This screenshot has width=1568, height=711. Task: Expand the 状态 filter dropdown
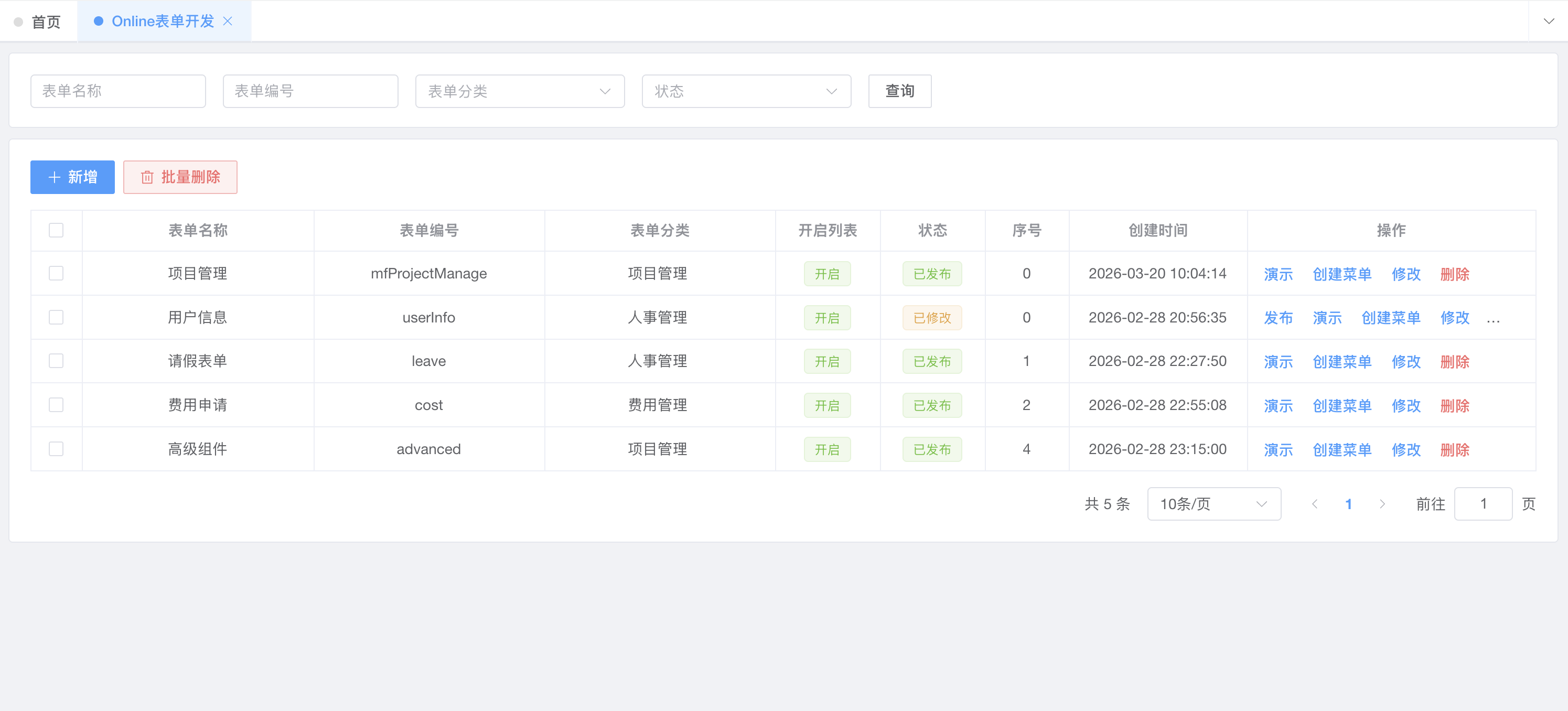click(746, 91)
